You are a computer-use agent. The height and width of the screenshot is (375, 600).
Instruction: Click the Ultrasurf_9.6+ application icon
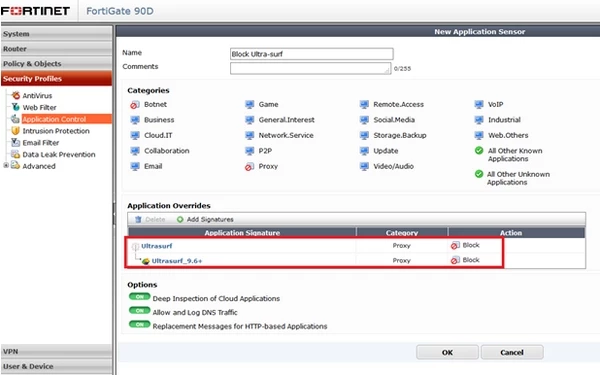click(145, 261)
